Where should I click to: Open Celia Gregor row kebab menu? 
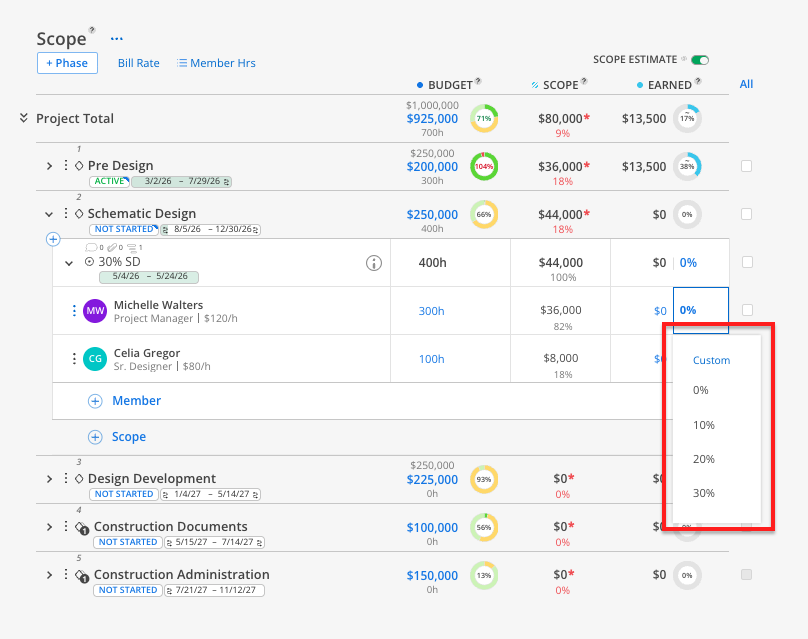[74, 359]
